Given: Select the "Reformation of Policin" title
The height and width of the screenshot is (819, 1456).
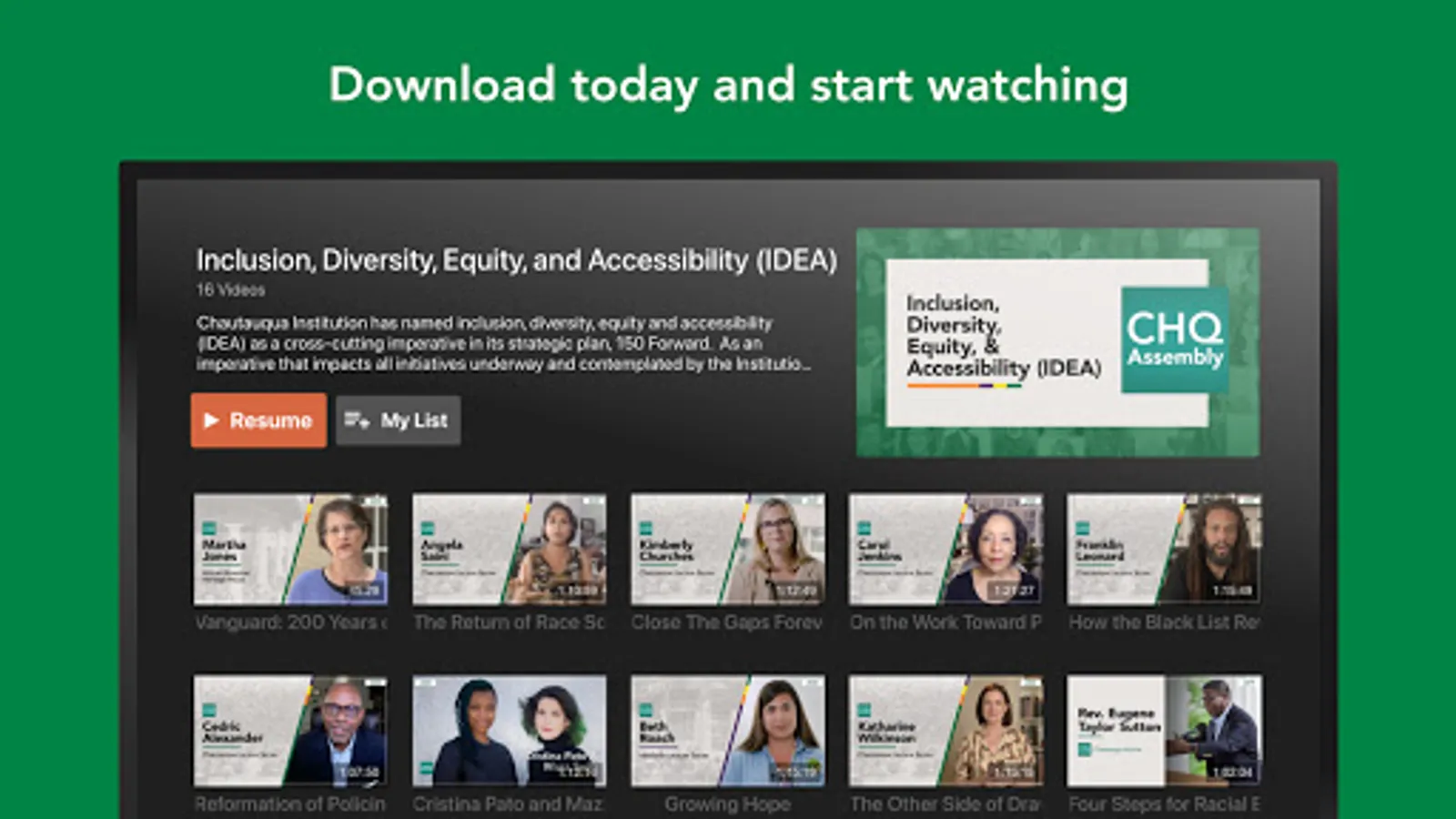Looking at the screenshot, I should [290, 804].
